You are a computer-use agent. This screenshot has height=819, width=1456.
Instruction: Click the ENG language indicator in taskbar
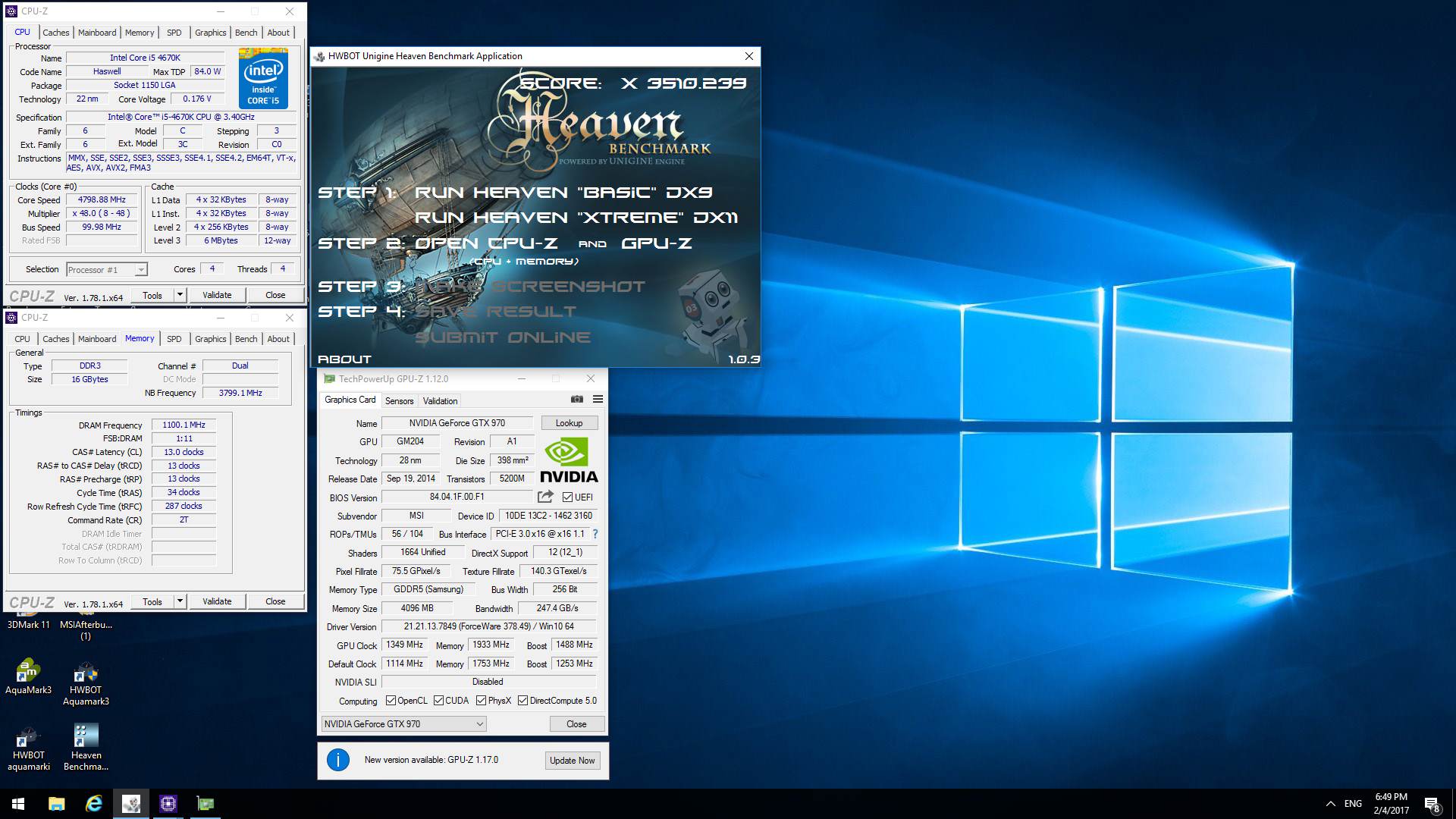tap(1353, 804)
